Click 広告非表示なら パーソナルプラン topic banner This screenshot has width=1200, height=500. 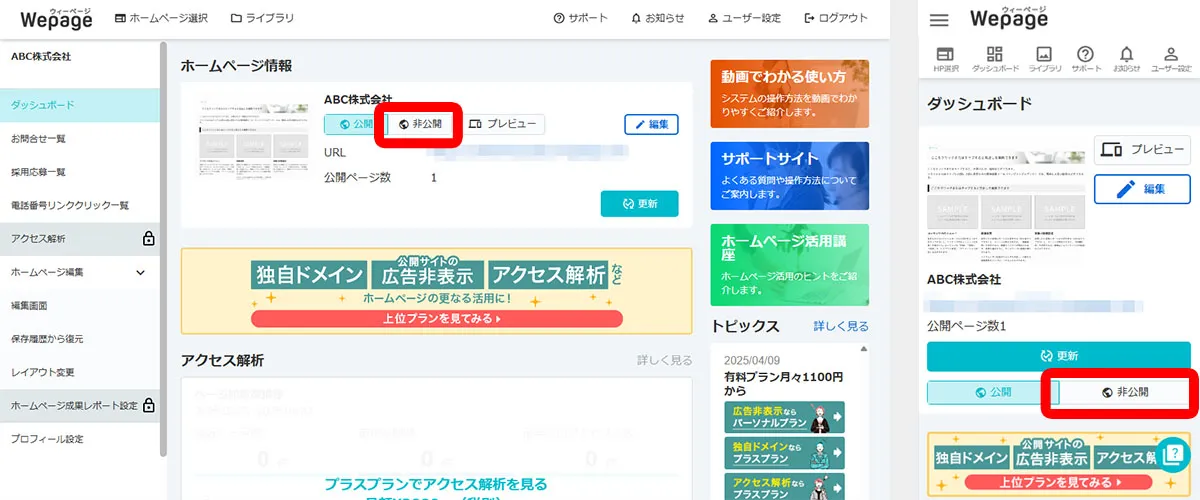coord(783,417)
